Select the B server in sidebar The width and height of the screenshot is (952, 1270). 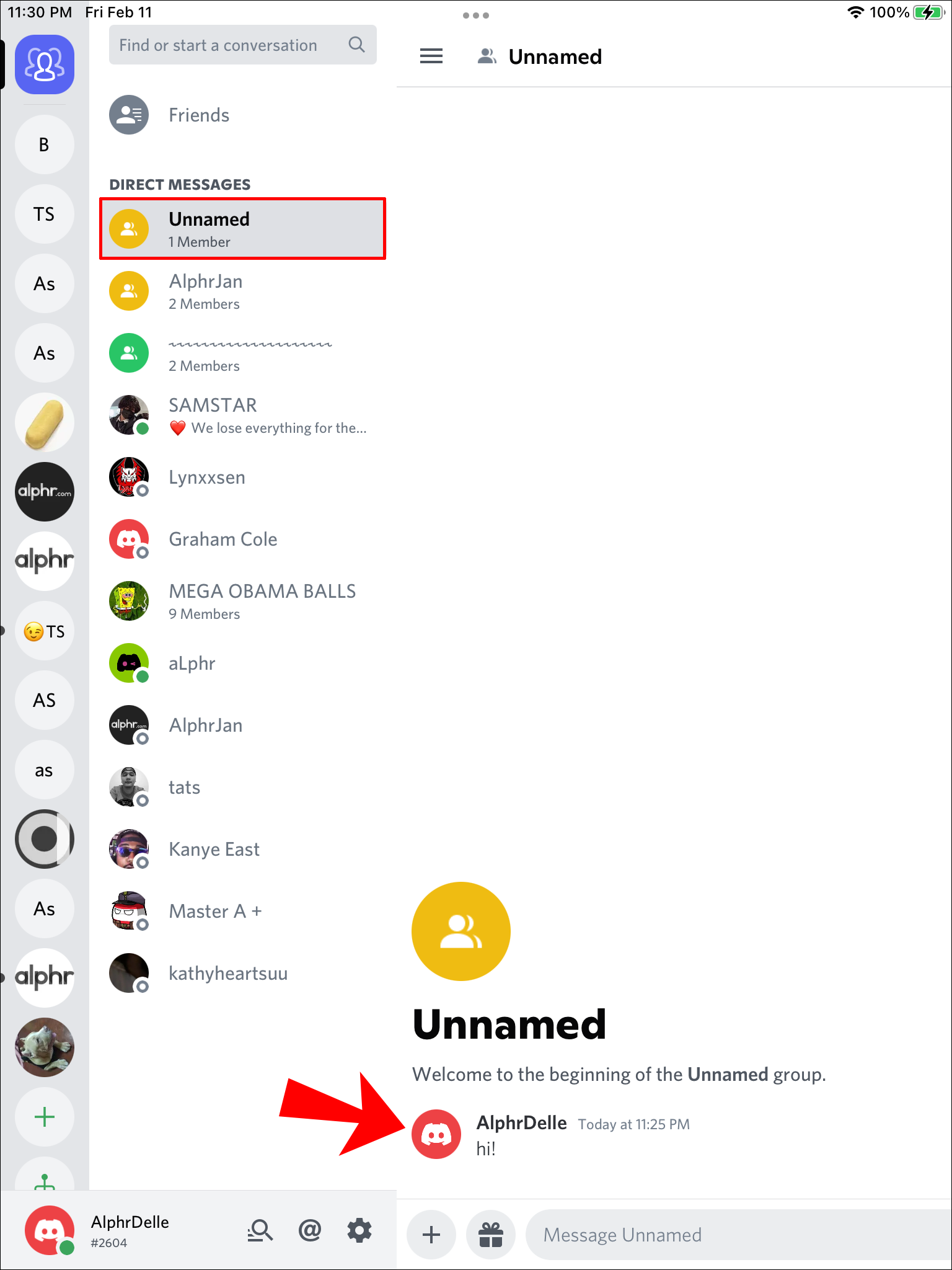[45, 144]
